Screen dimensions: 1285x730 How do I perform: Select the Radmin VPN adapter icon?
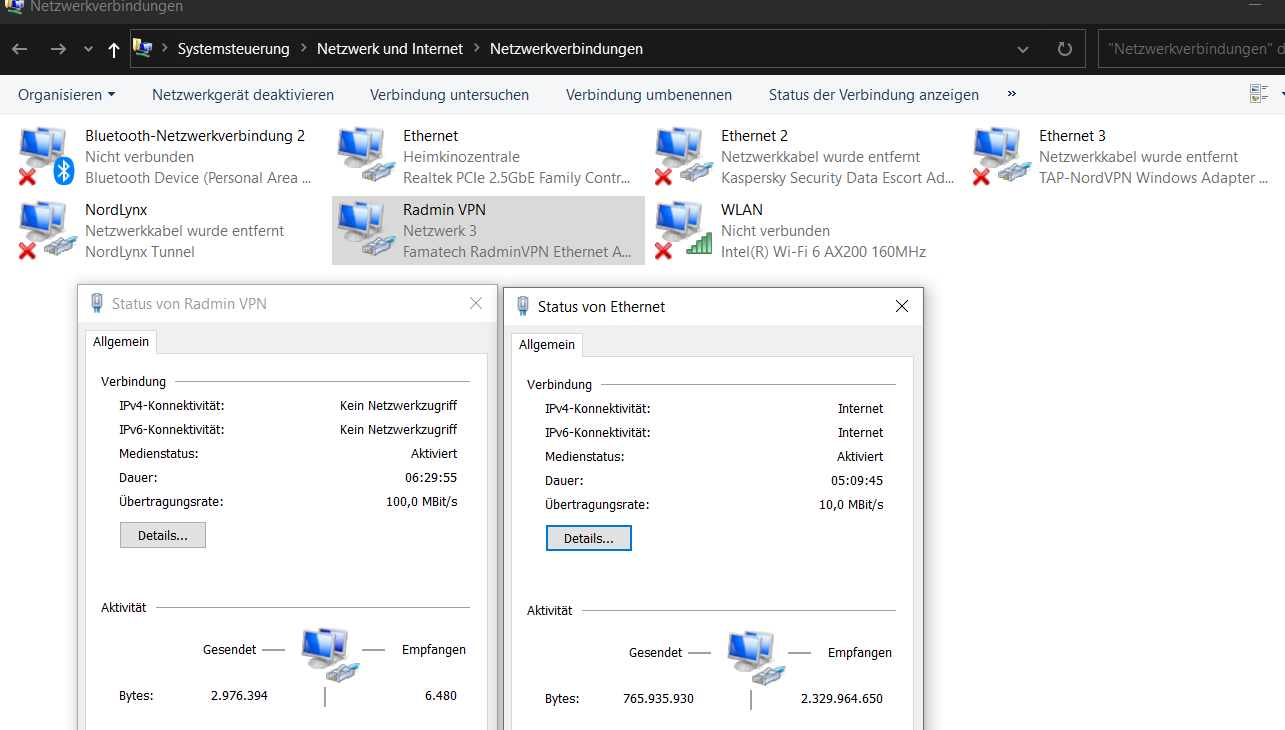tap(366, 230)
